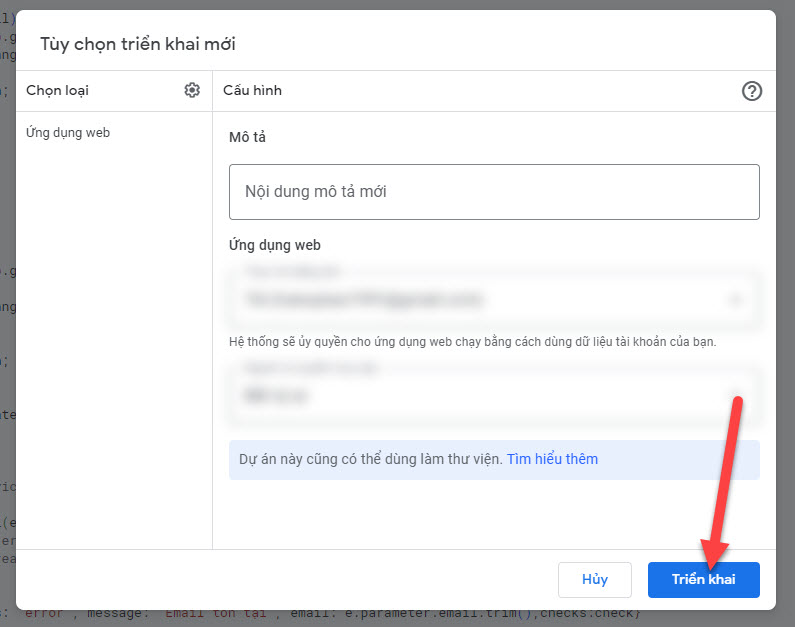Click the arrow on the email dropdown
The width and height of the screenshot is (795, 627).
click(x=736, y=299)
